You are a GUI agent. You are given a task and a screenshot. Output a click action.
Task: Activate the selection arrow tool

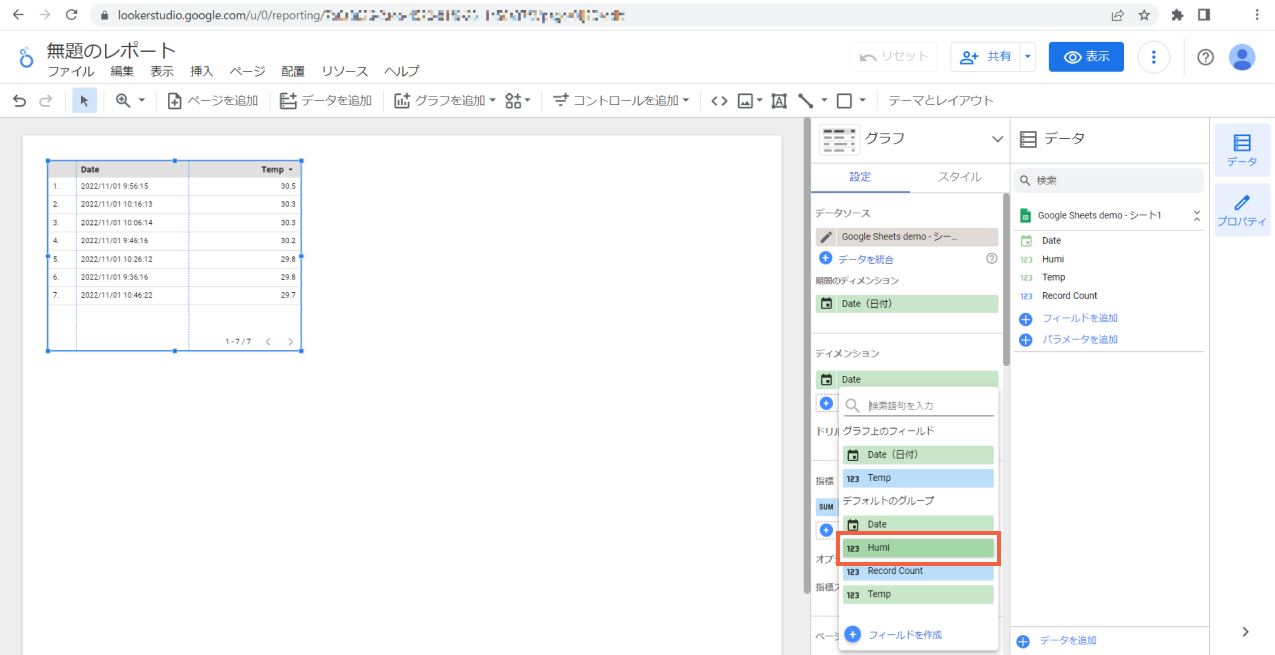tap(84, 100)
